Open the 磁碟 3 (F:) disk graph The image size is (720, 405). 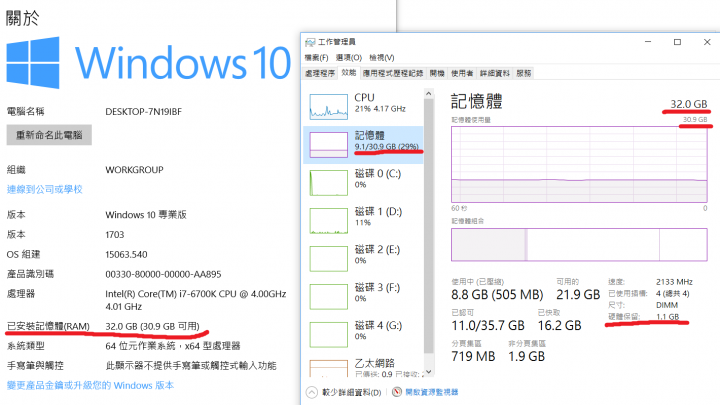(x=328, y=297)
